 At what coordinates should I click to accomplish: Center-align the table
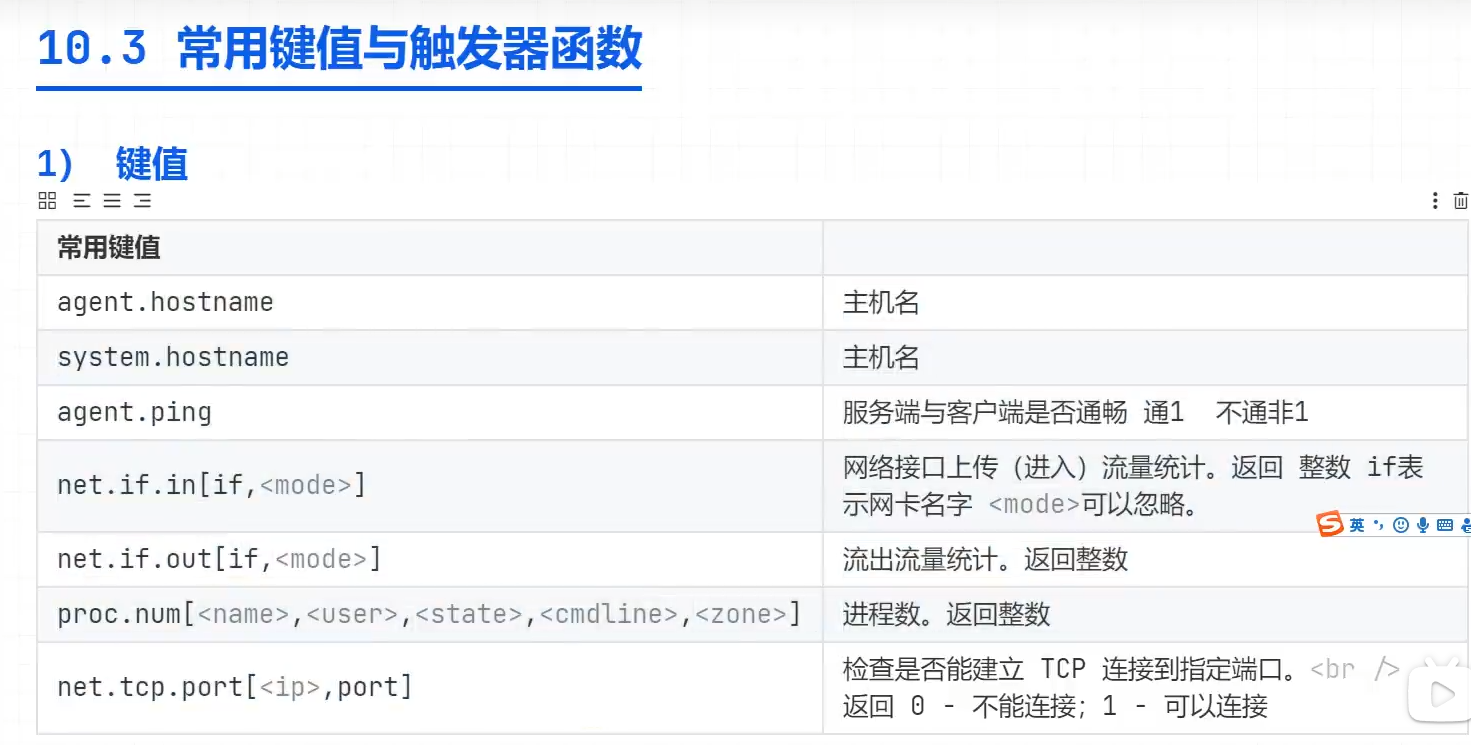coord(112,201)
